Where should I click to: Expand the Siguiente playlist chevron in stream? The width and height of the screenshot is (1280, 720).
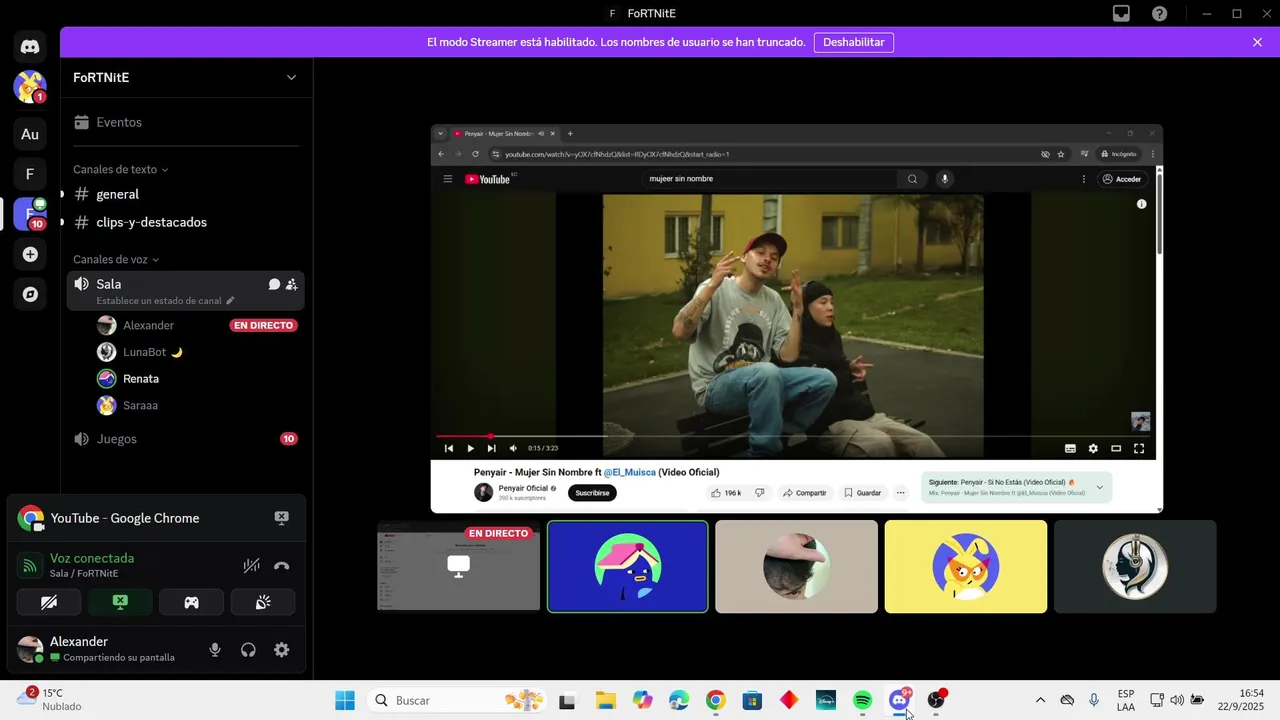pos(1099,487)
